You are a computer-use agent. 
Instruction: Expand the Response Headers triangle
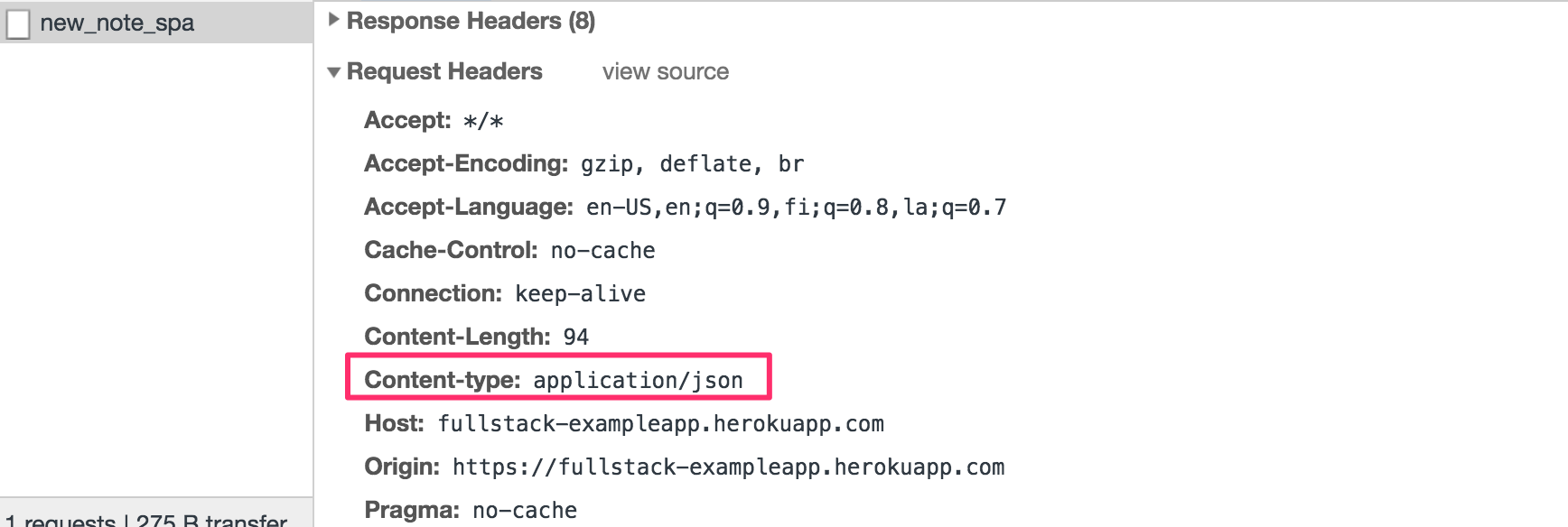334,20
